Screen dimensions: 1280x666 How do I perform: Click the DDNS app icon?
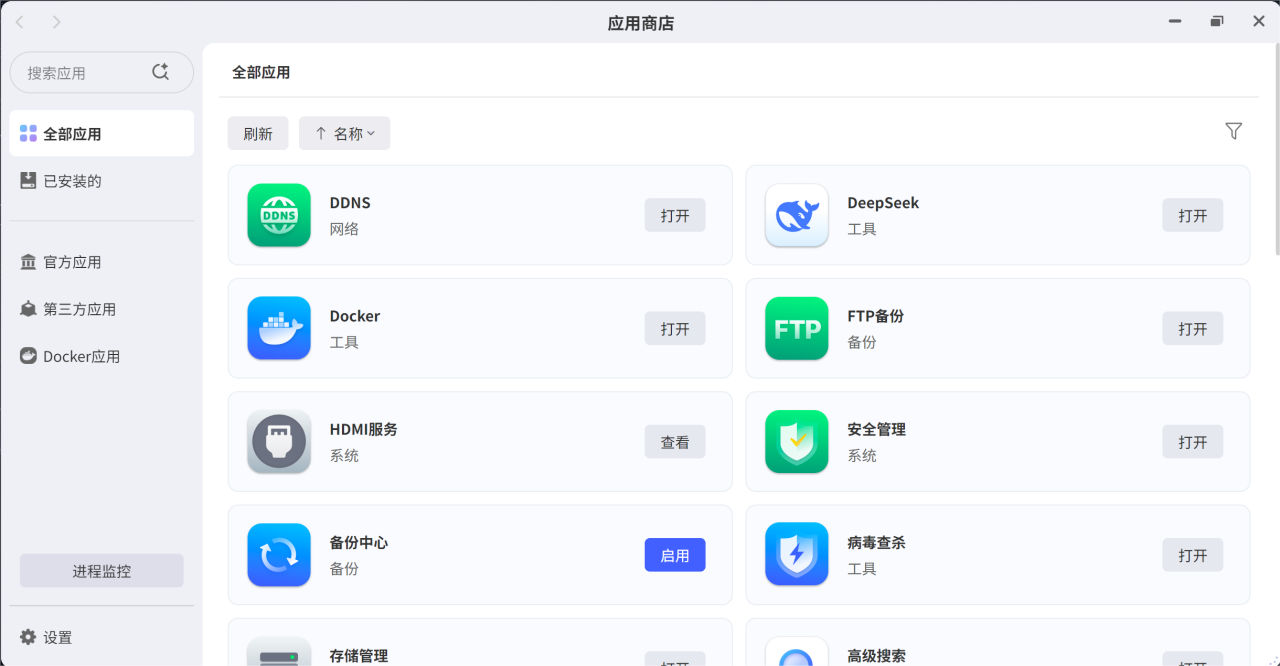(279, 215)
